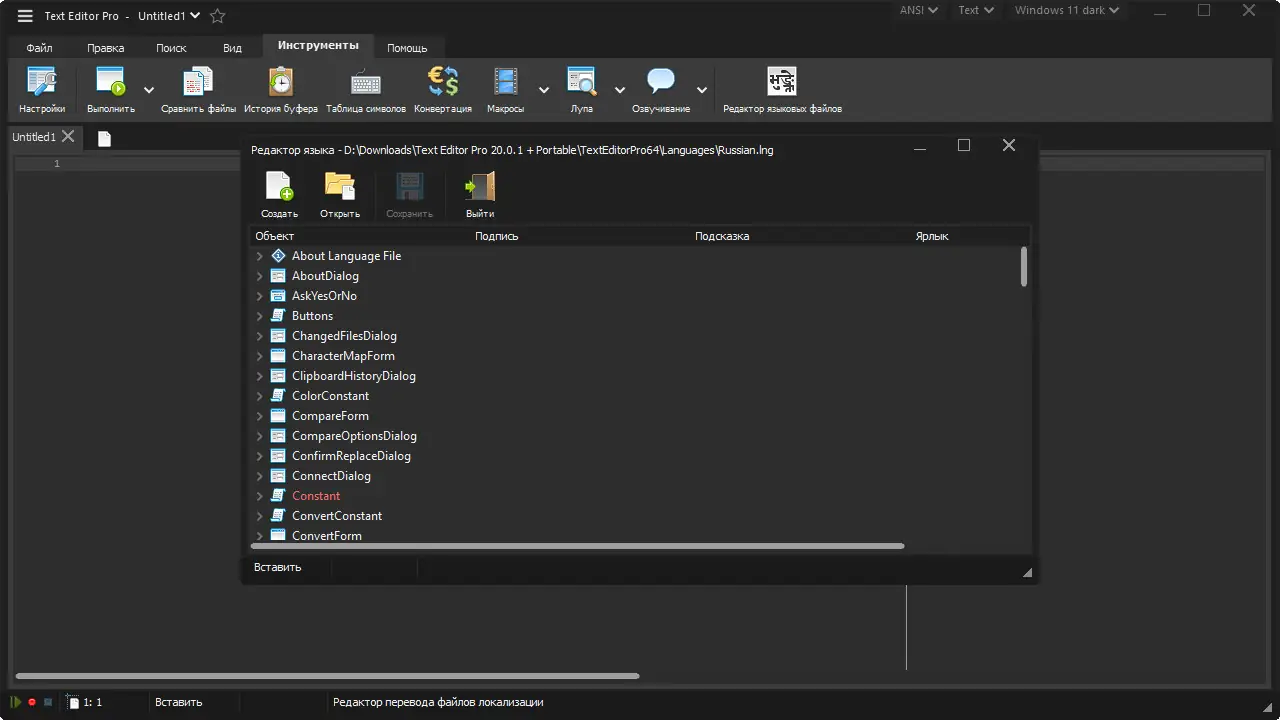Screen dimensions: 1280x720
Task: Open Таблица символов character map
Action: point(364,88)
